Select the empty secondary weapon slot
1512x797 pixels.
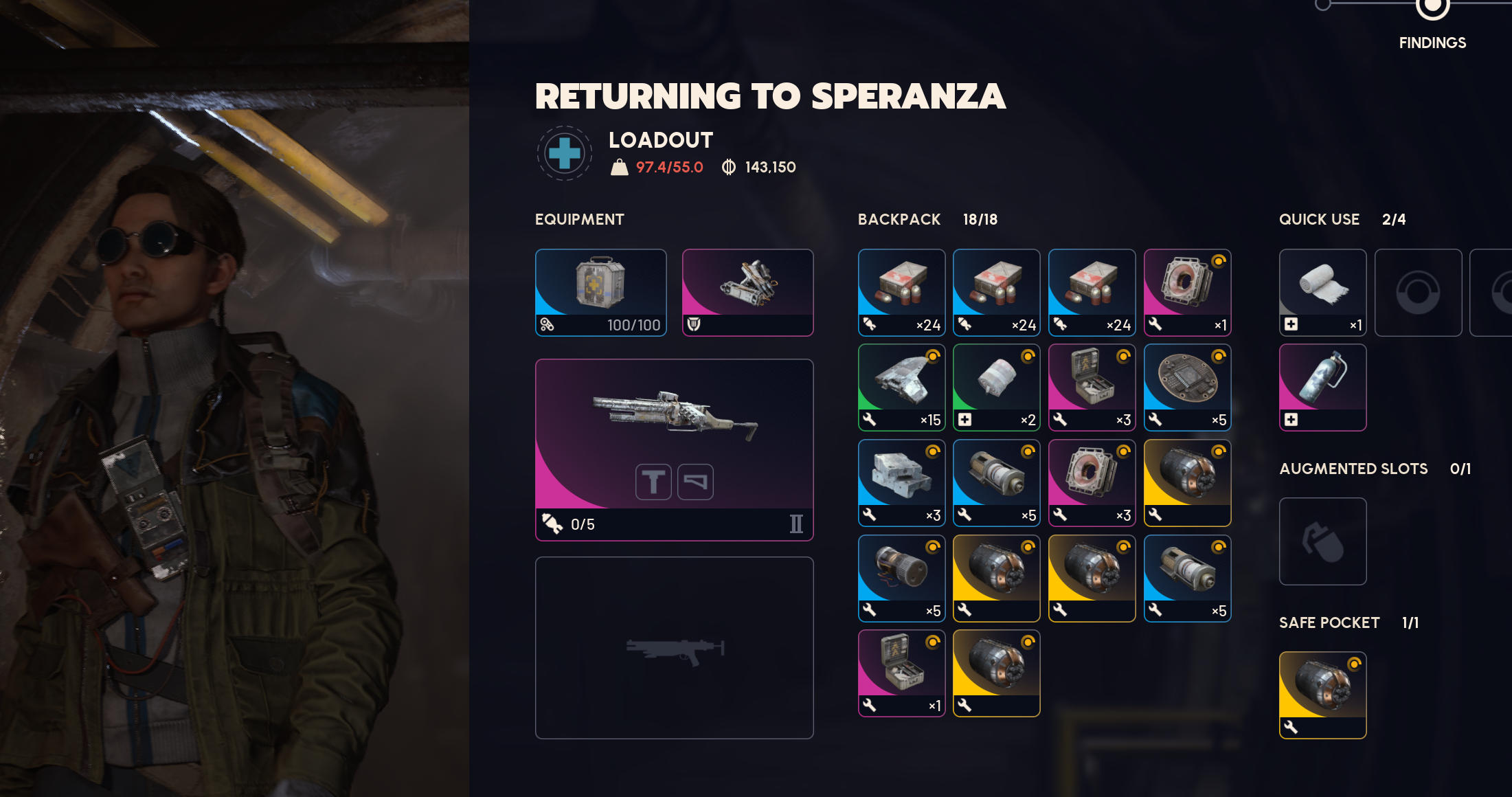tap(674, 647)
